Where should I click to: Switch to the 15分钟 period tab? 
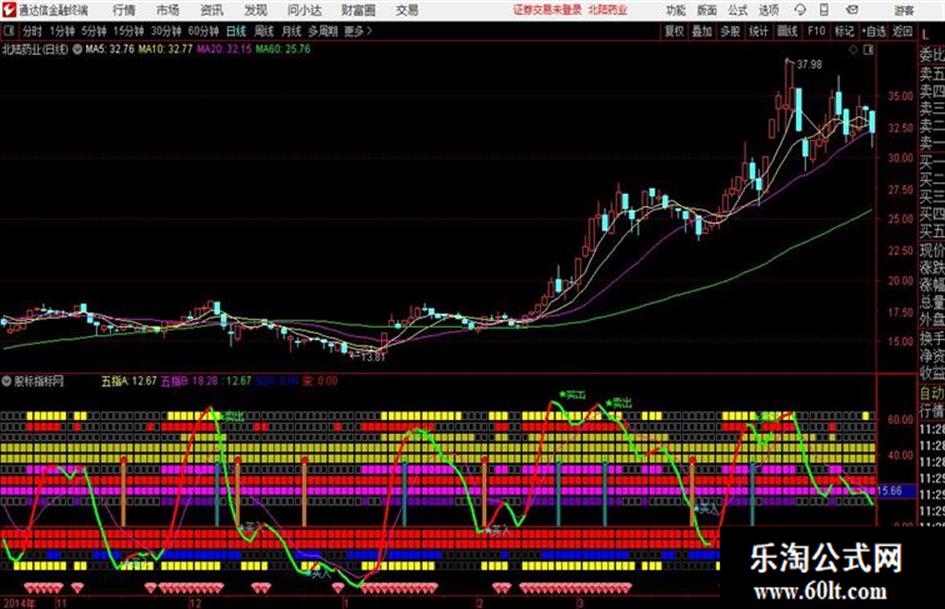(129, 31)
